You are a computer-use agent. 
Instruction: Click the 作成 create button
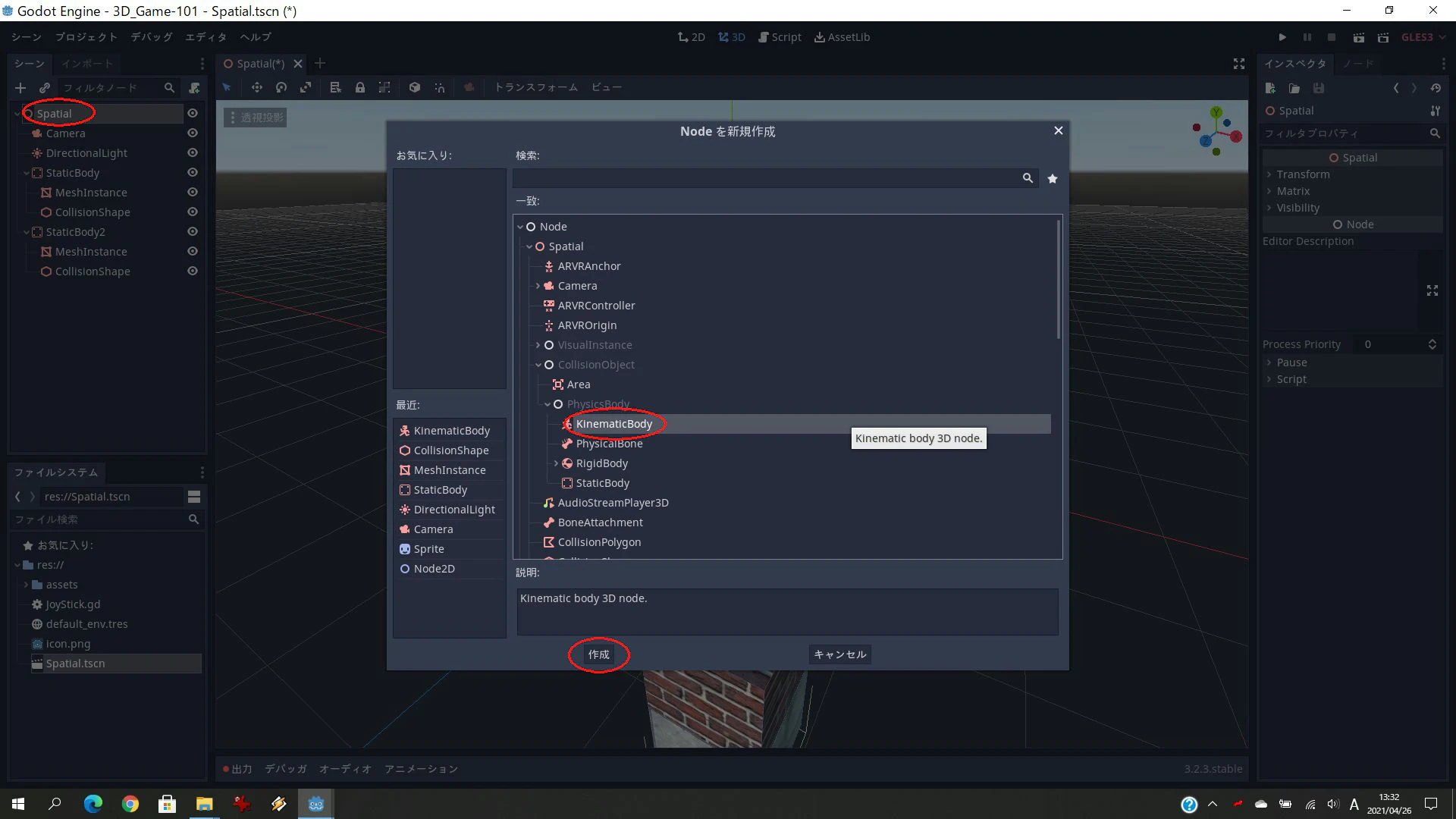(598, 654)
